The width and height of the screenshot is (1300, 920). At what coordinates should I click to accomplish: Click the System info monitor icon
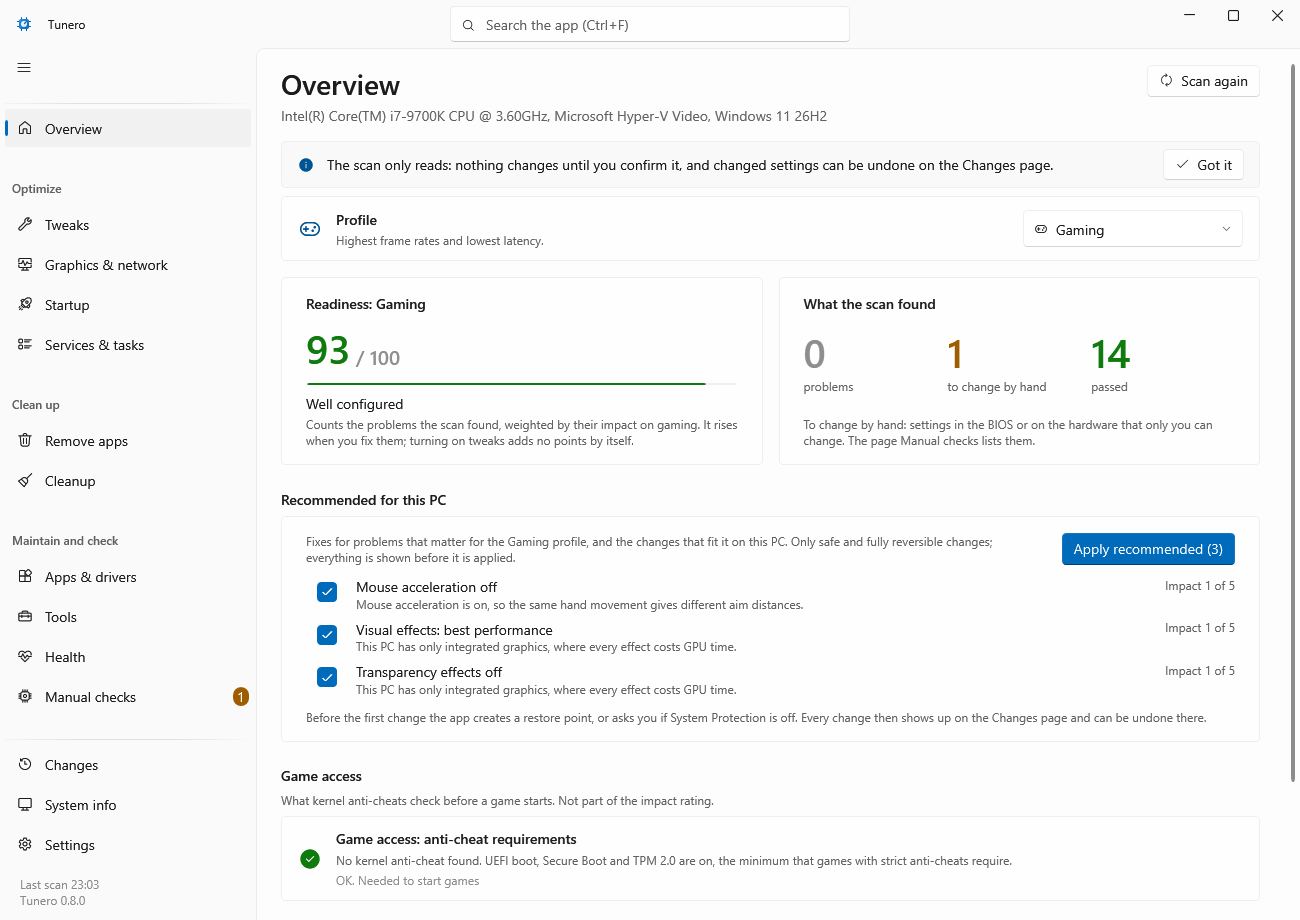coord(25,805)
